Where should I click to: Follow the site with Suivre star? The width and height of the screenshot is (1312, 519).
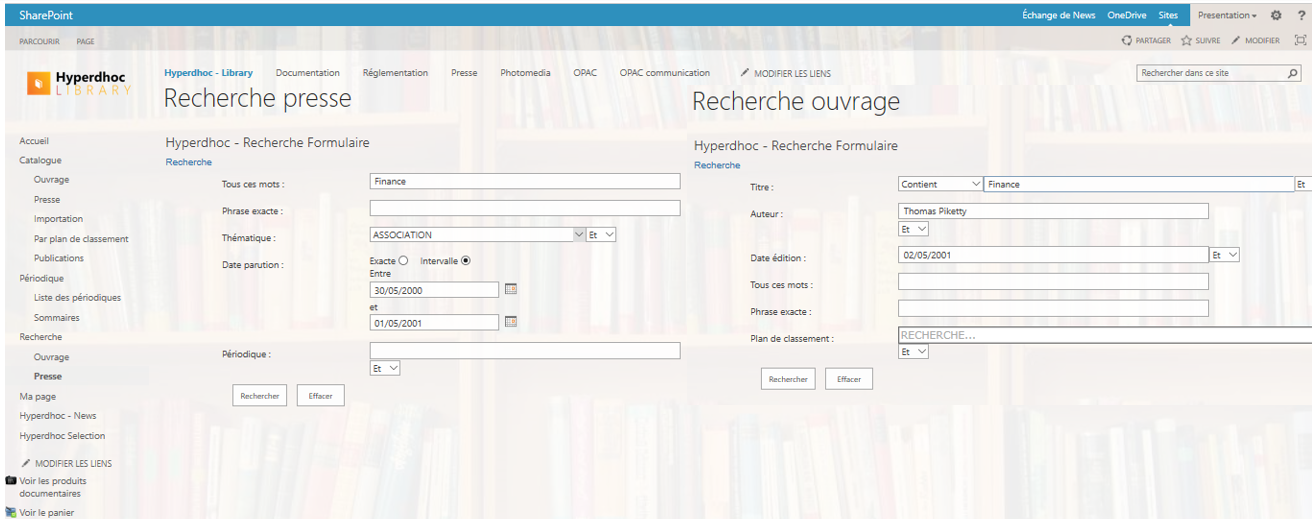(x=1186, y=41)
